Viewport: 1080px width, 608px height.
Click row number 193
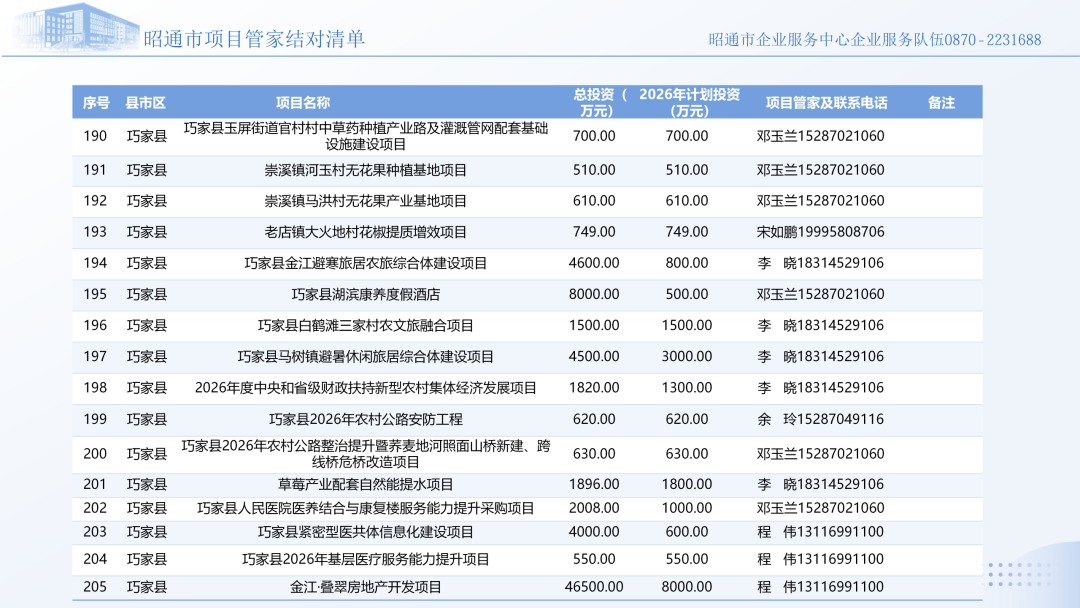coord(95,232)
